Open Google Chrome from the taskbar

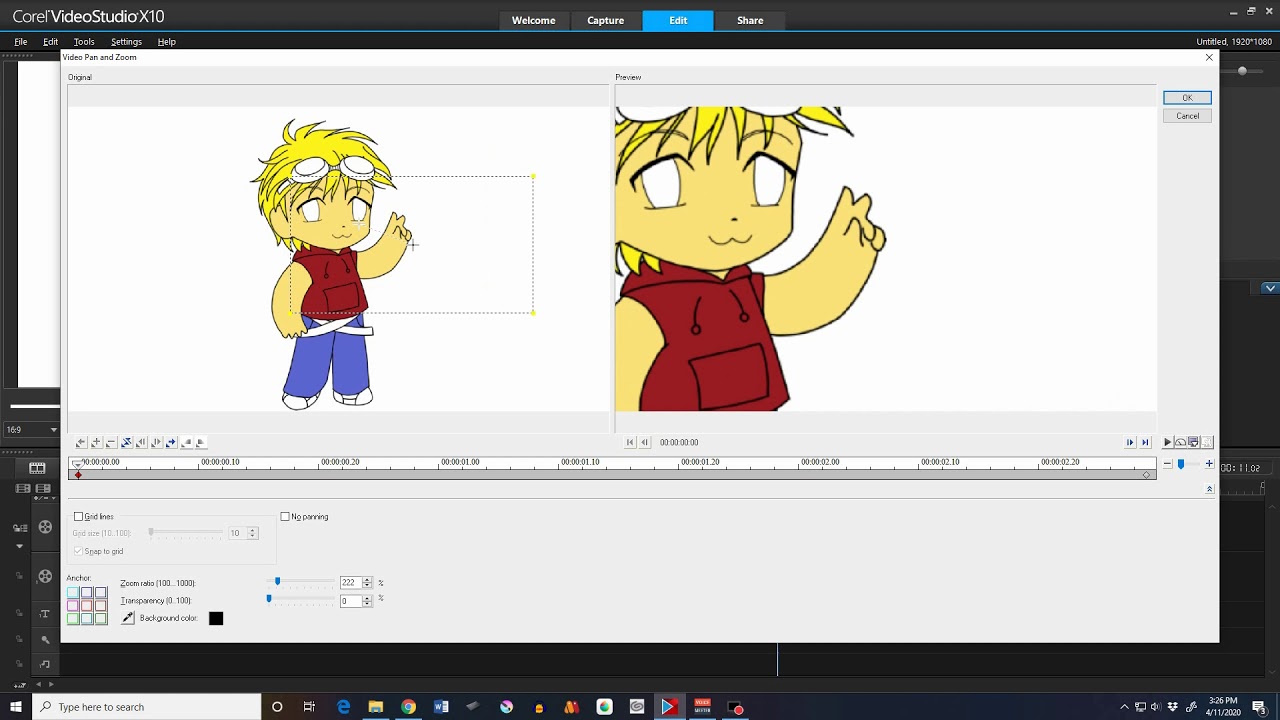point(408,707)
